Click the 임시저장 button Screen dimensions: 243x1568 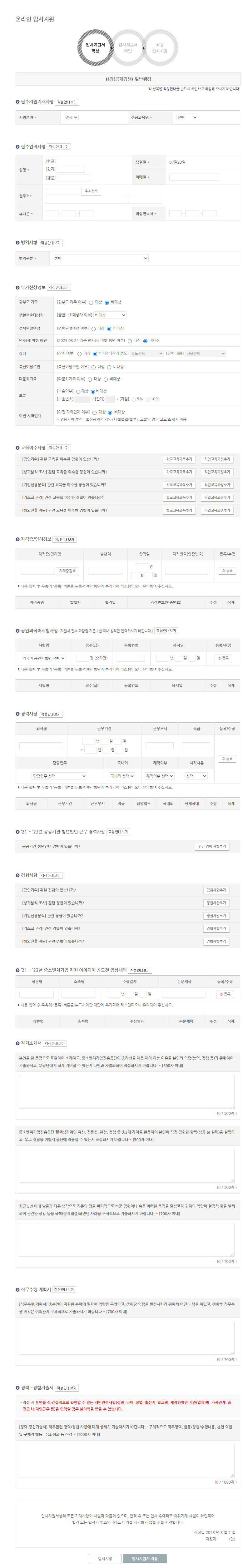coord(105,1559)
